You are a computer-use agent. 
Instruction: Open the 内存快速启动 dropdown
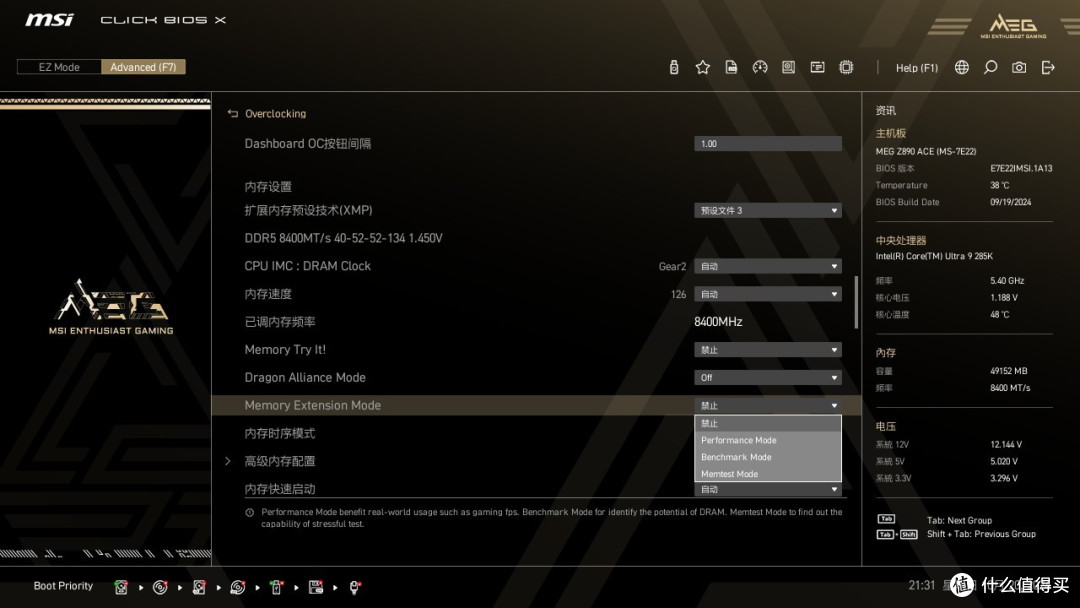767,489
